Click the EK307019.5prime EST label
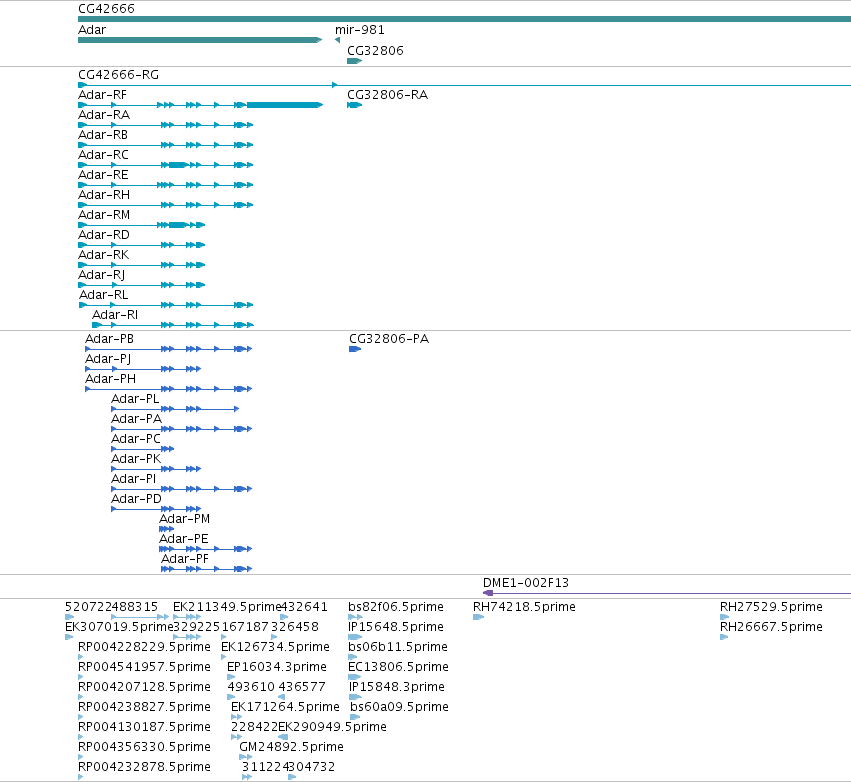The width and height of the screenshot is (851, 782). point(119,627)
